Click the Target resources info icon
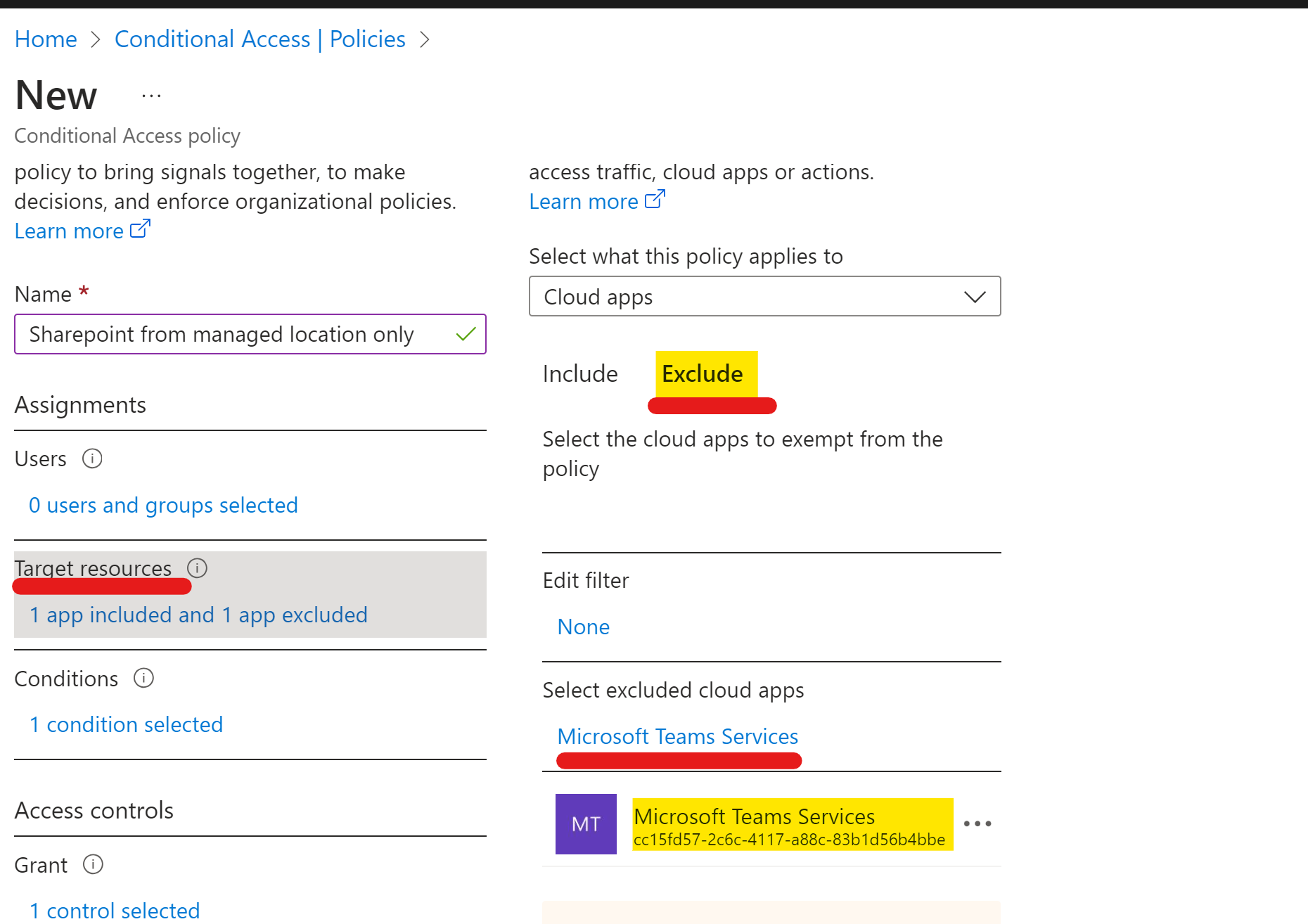1308x924 pixels. [x=197, y=568]
